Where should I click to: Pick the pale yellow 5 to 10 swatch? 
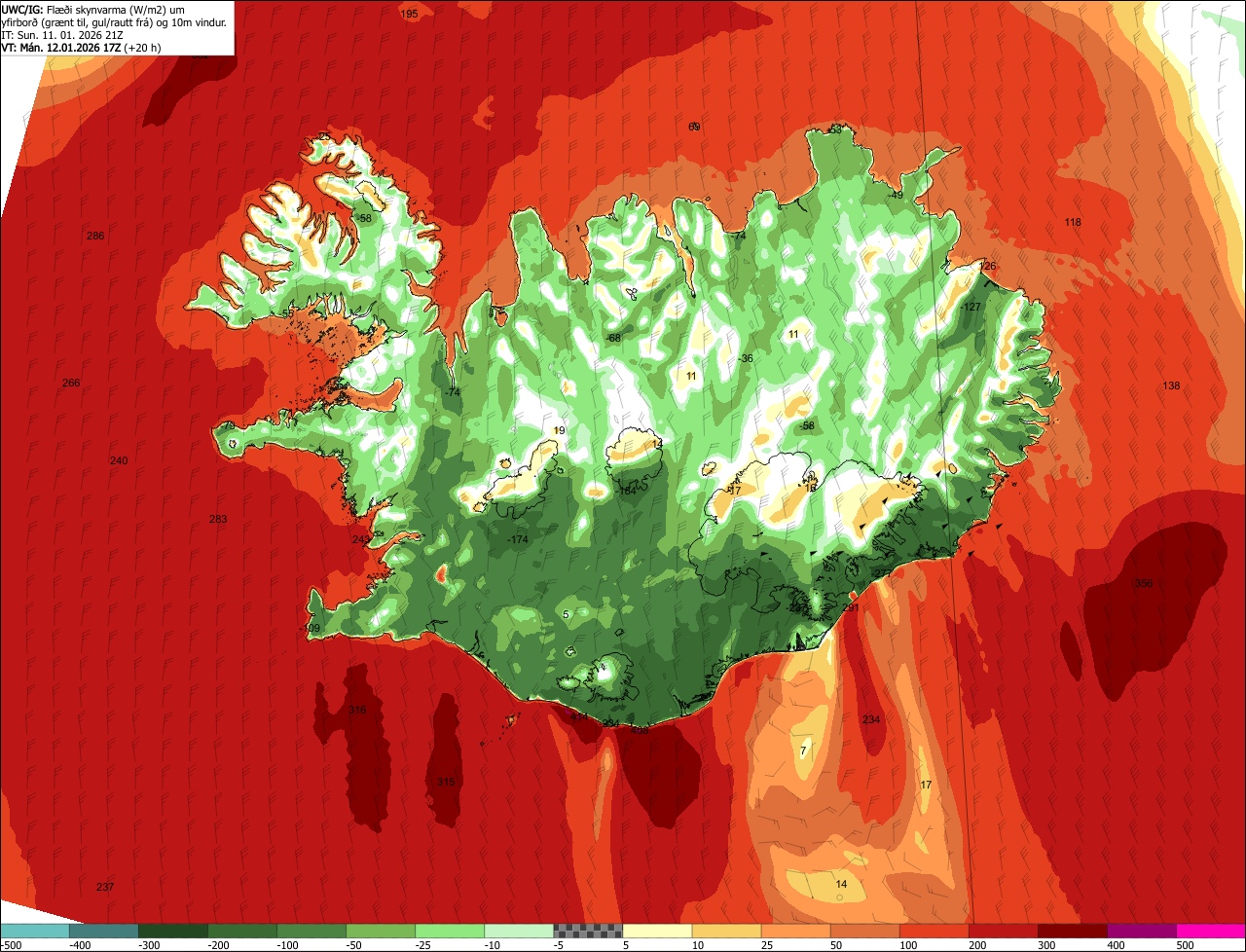tap(656, 931)
